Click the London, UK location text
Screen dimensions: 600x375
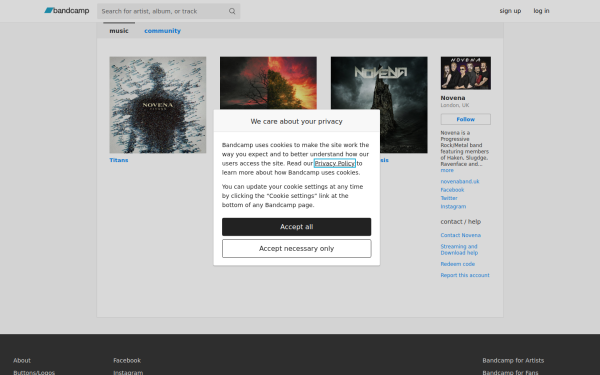pos(455,105)
